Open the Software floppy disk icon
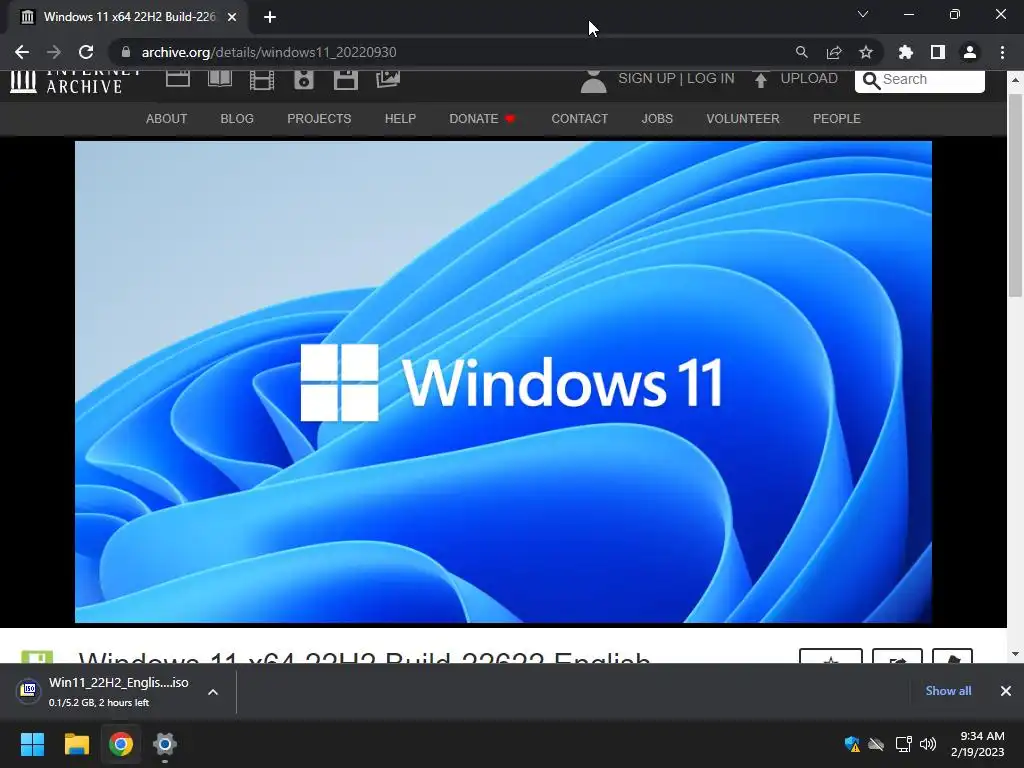 click(345, 80)
